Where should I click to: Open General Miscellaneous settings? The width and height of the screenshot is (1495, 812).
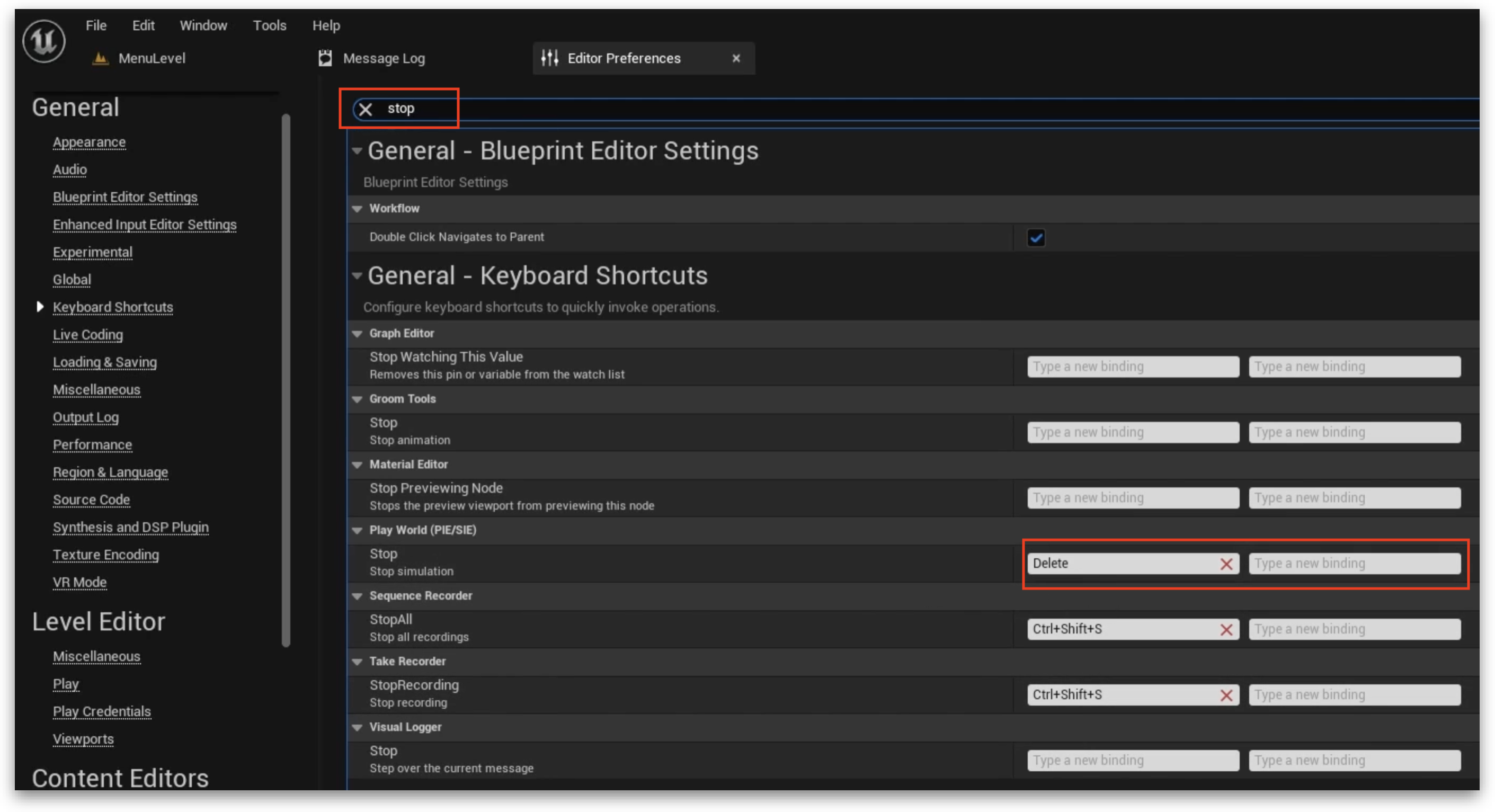96,389
